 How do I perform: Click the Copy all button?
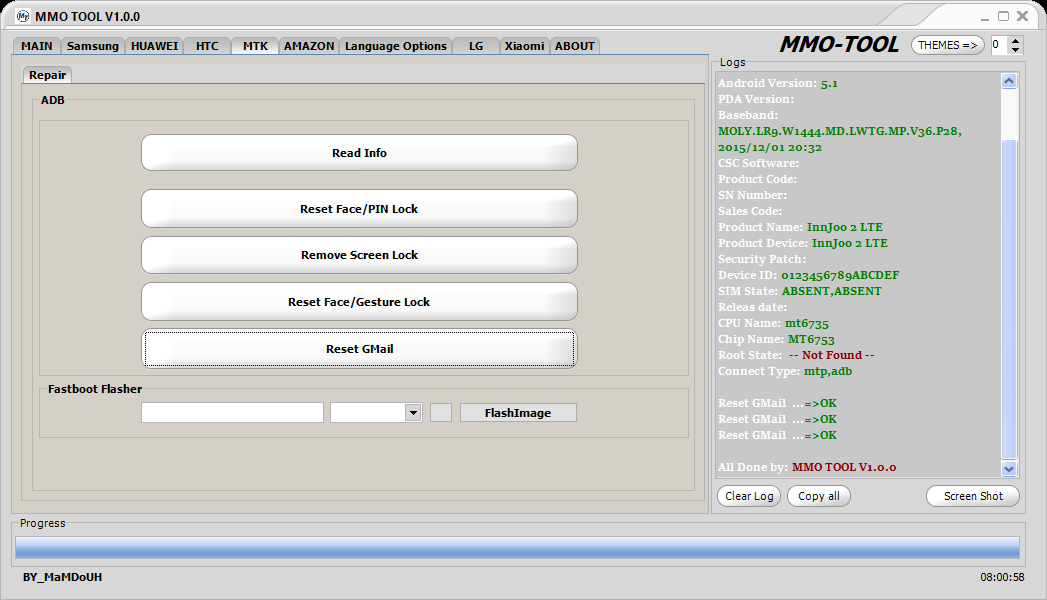[819, 496]
